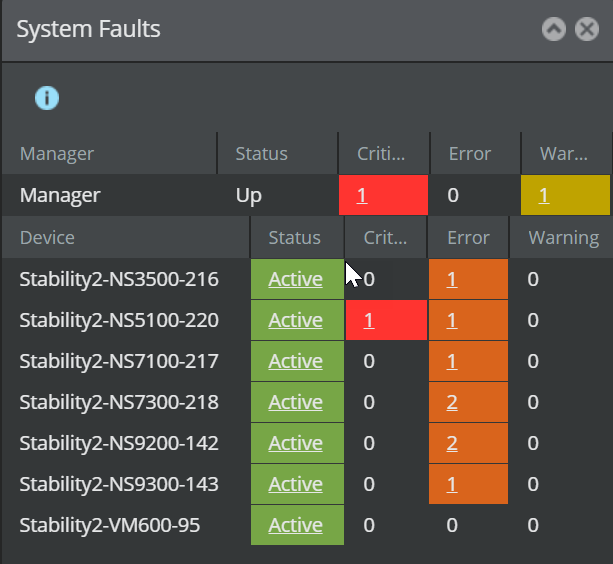Close the System Faults panel
This screenshot has width=613, height=564.
click(587, 29)
